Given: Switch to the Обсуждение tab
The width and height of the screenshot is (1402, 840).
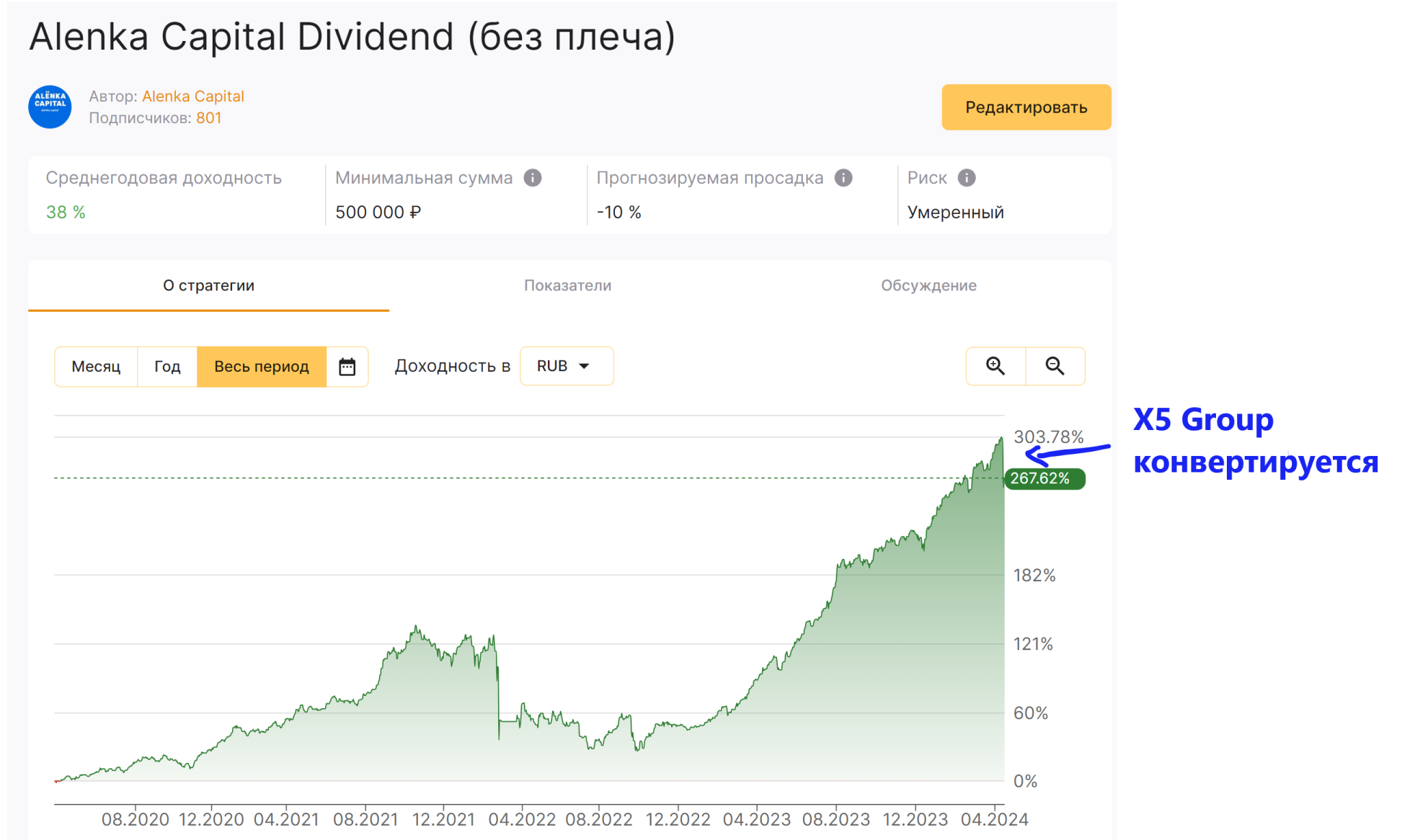Looking at the screenshot, I should point(928,285).
